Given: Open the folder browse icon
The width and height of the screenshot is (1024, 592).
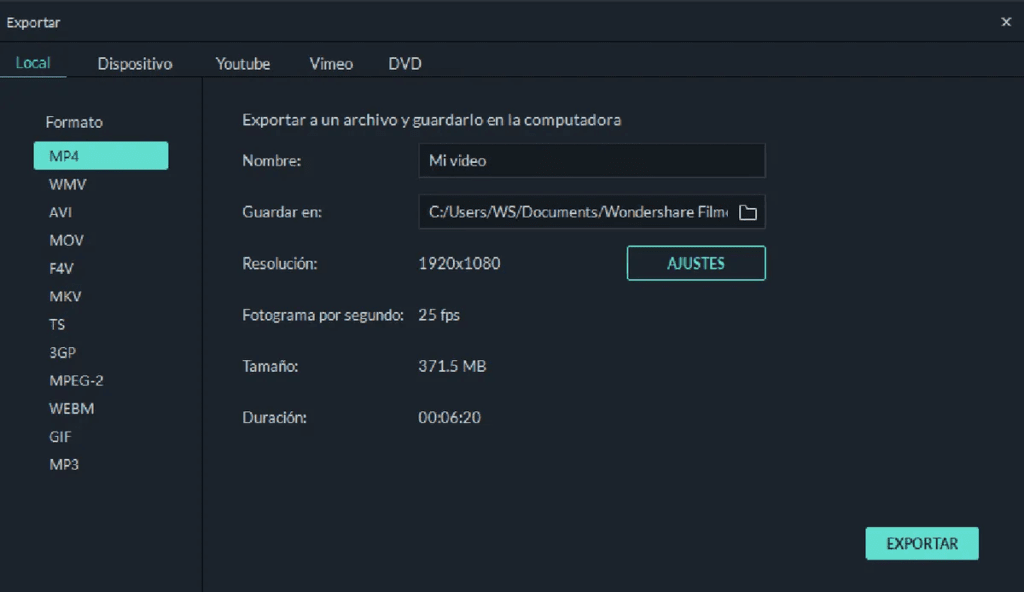Looking at the screenshot, I should click(748, 212).
